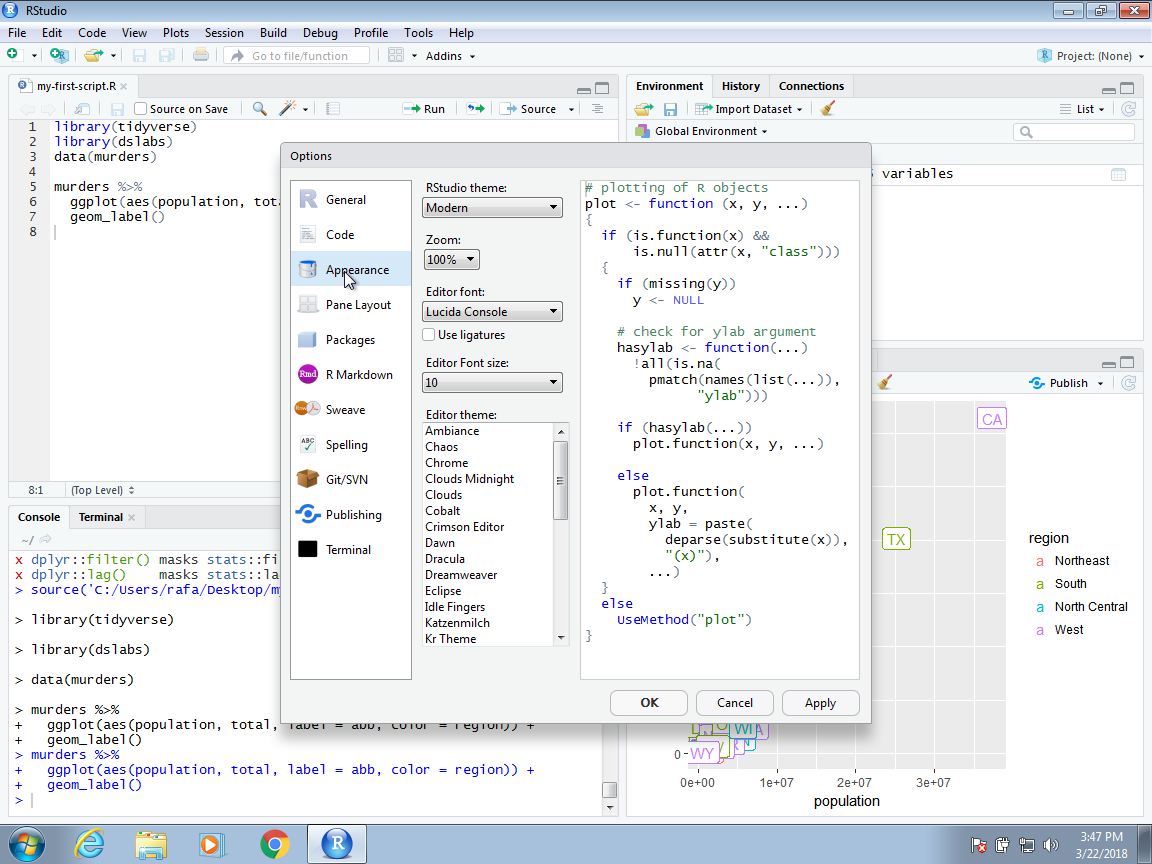This screenshot has height=864, width=1152.
Task: Click the magic wand code tools icon
Action: 287,108
